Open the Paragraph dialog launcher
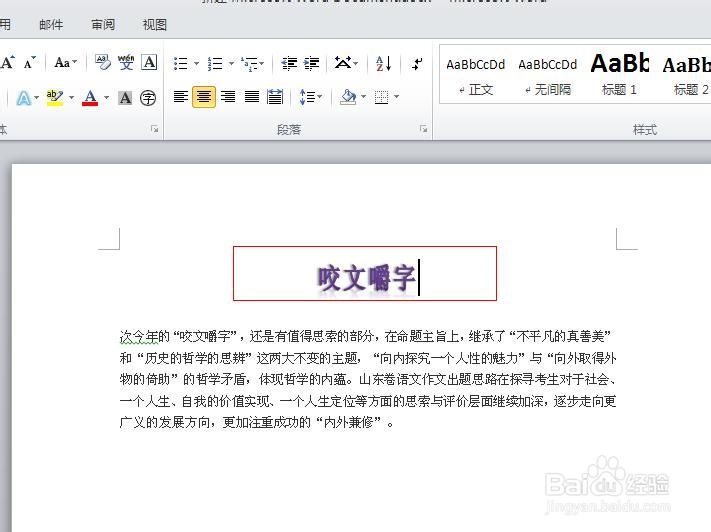Image resolution: width=711 pixels, height=532 pixels. coord(424,129)
